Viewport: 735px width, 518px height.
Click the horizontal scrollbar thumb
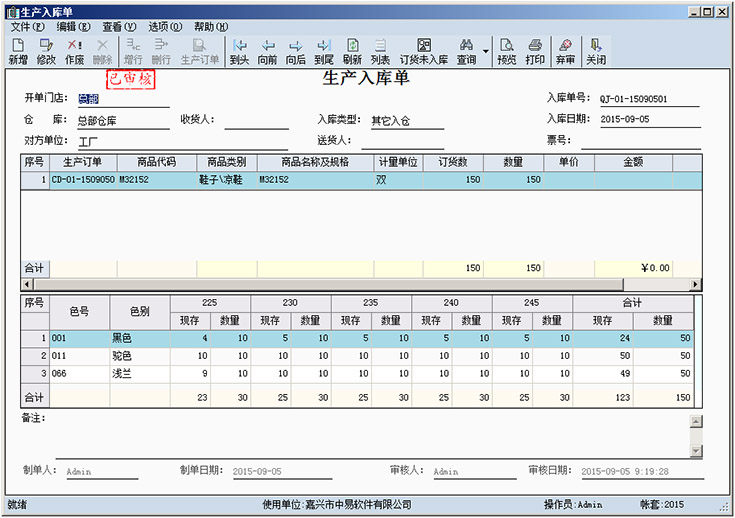tap(328, 284)
